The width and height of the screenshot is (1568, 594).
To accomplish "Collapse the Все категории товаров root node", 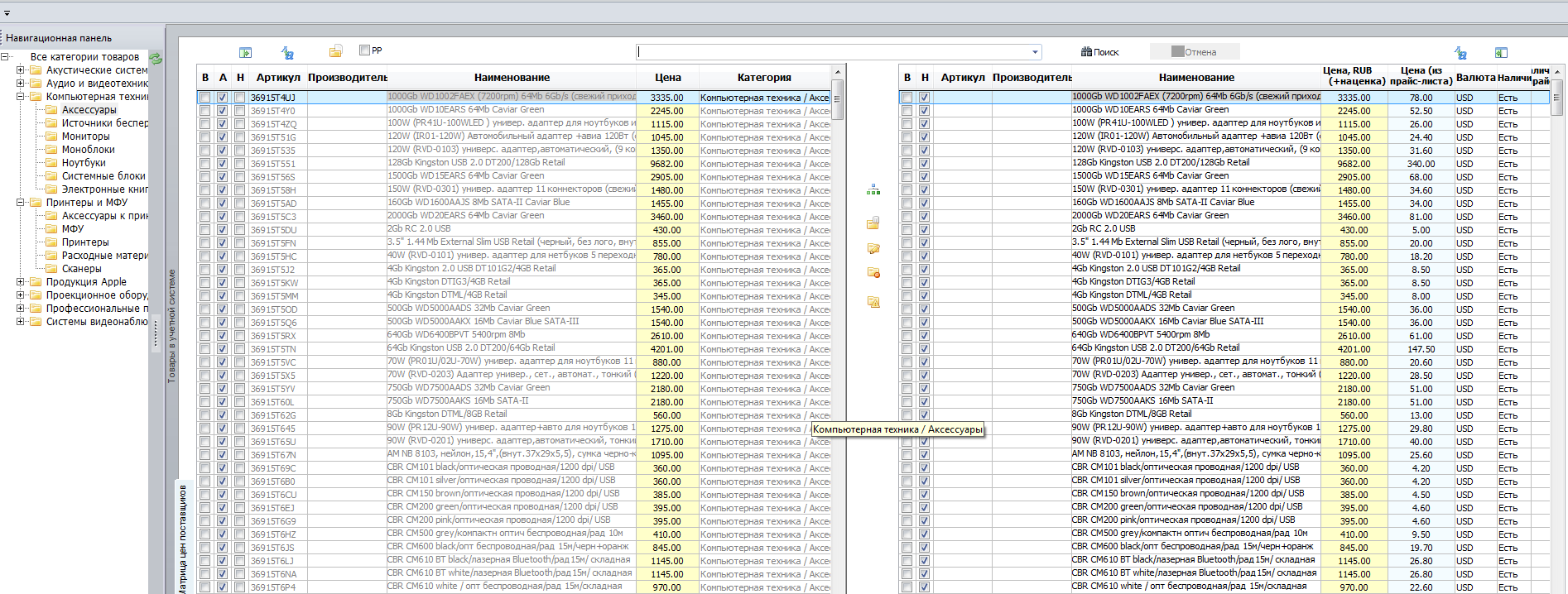I will 5,57.
